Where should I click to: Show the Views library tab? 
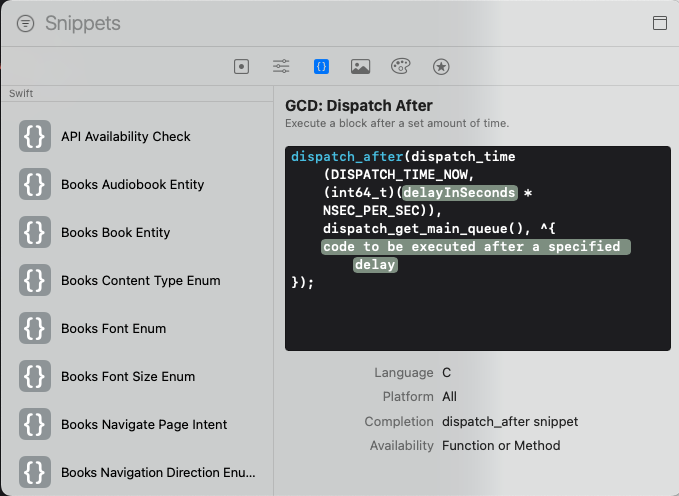[x=241, y=67]
